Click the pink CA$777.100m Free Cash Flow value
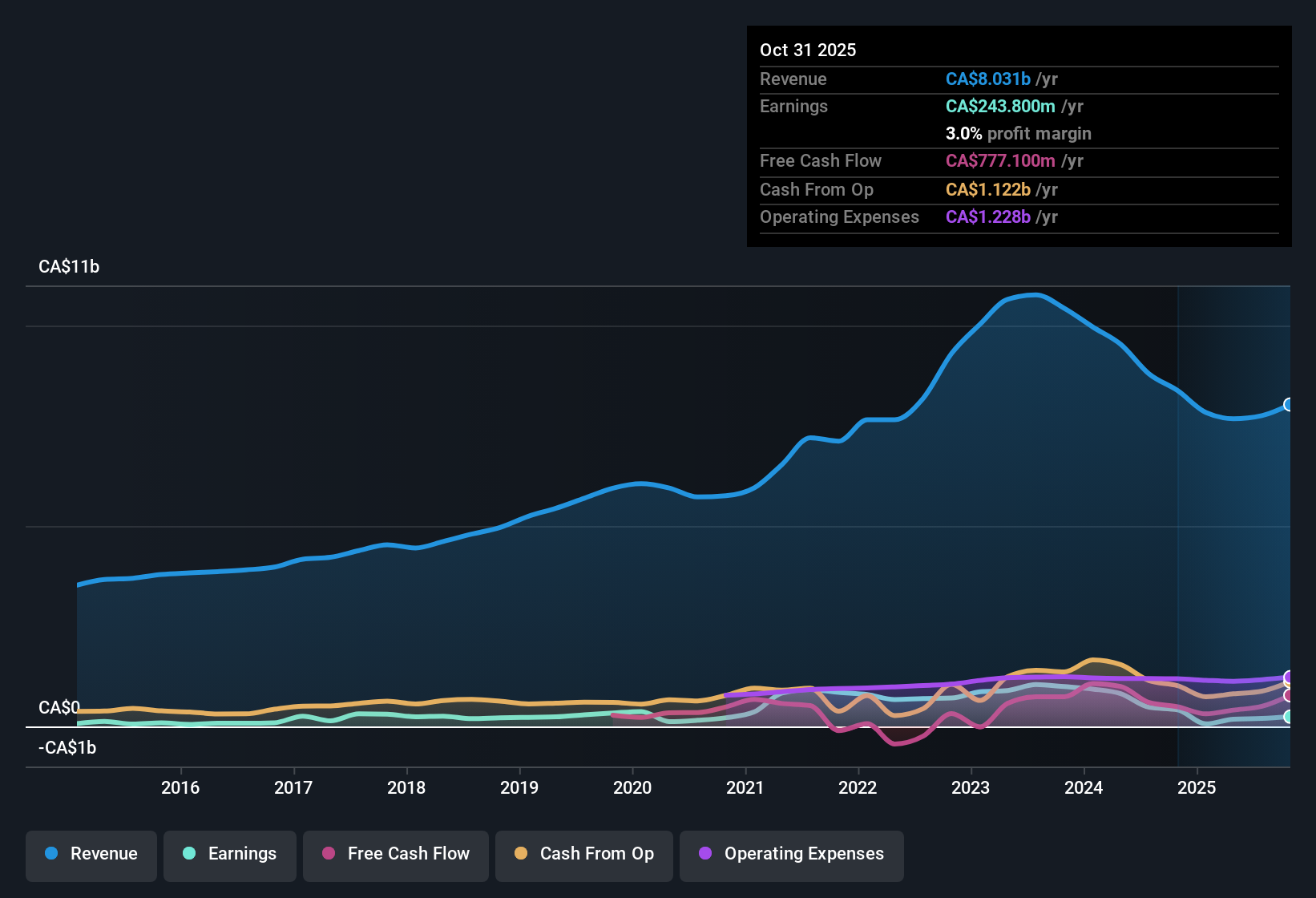Image resolution: width=1316 pixels, height=898 pixels. pos(999,161)
